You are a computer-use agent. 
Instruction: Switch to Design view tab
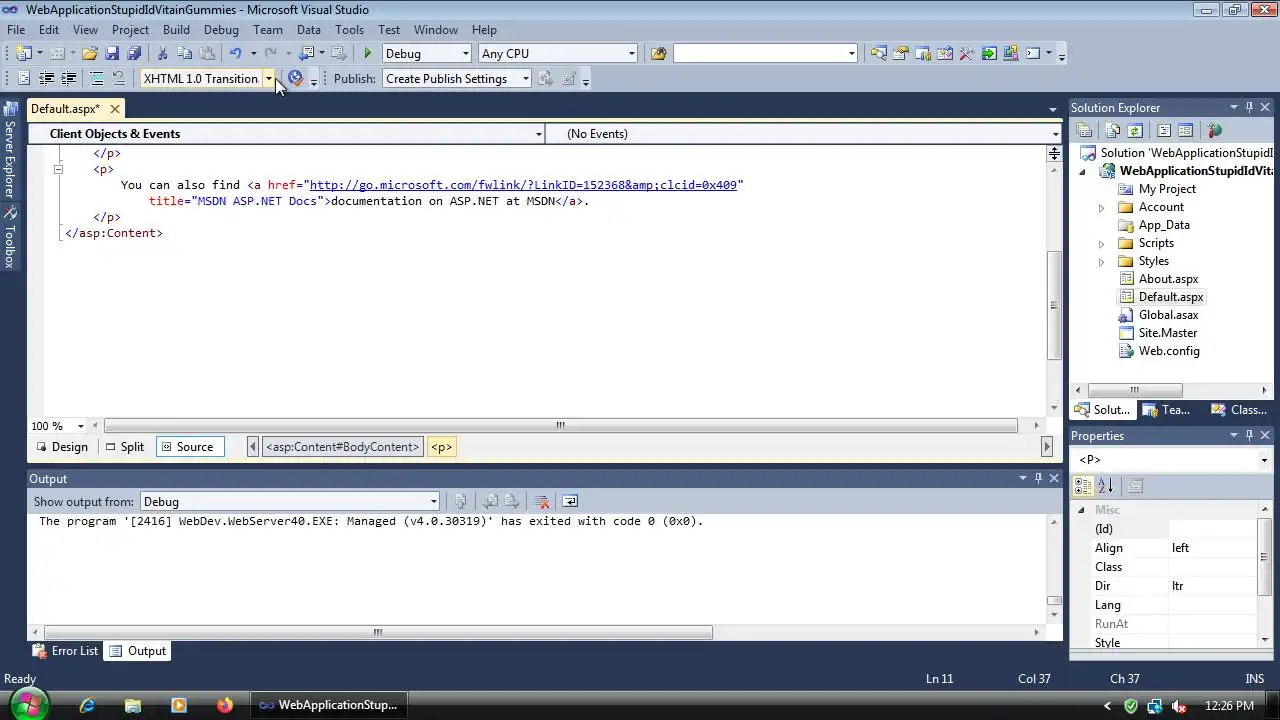click(x=62, y=447)
